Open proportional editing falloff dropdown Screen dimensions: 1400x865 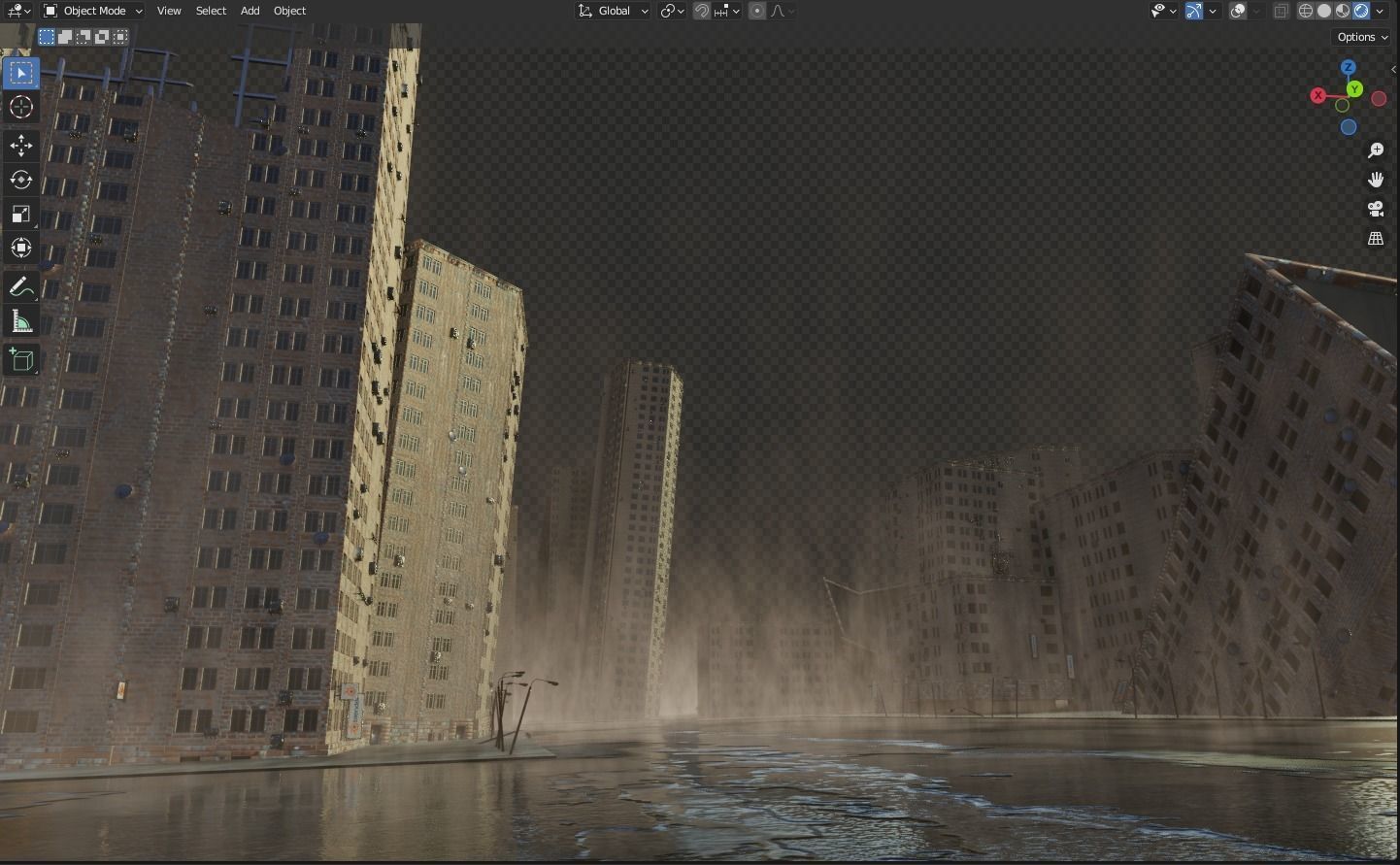(x=783, y=11)
